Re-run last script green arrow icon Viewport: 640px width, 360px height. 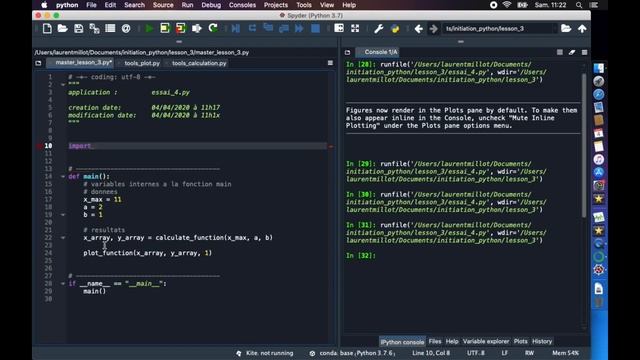coord(213,29)
